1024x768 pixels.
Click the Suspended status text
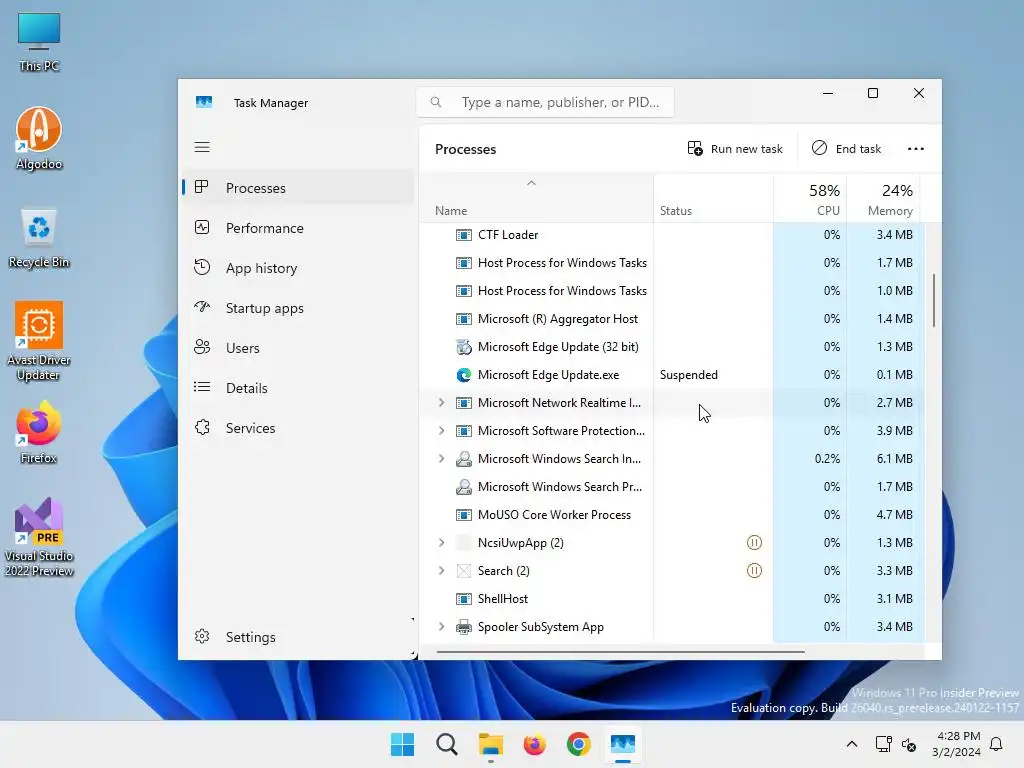tap(688, 375)
